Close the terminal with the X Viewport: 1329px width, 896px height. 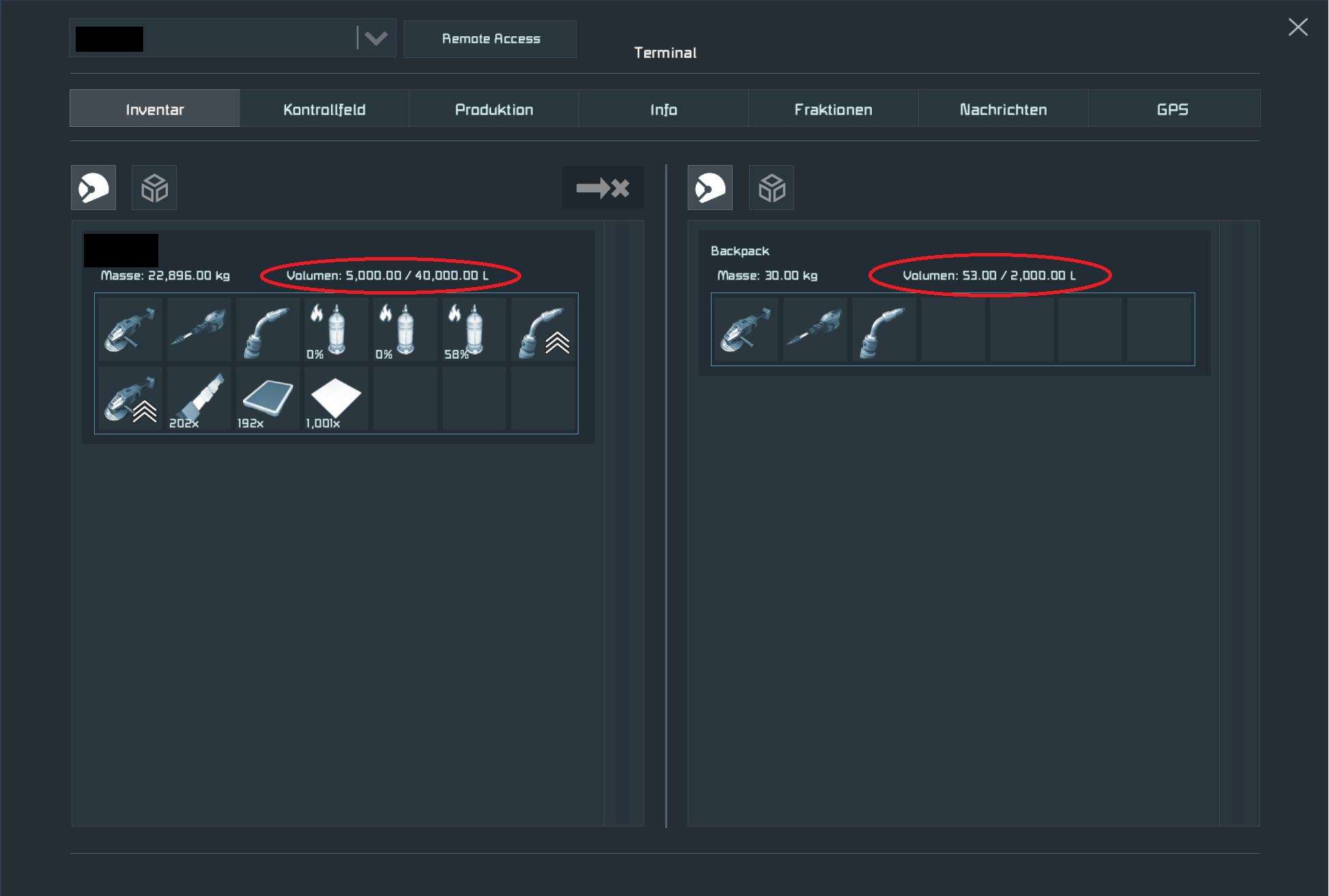click(x=1298, y=27)
